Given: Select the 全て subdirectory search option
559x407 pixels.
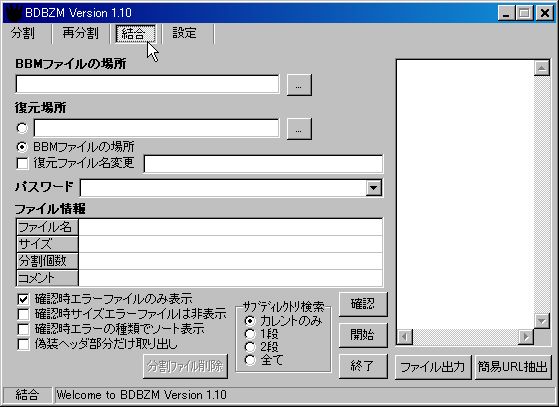Looking at the screenshot, I should point(250,360).
